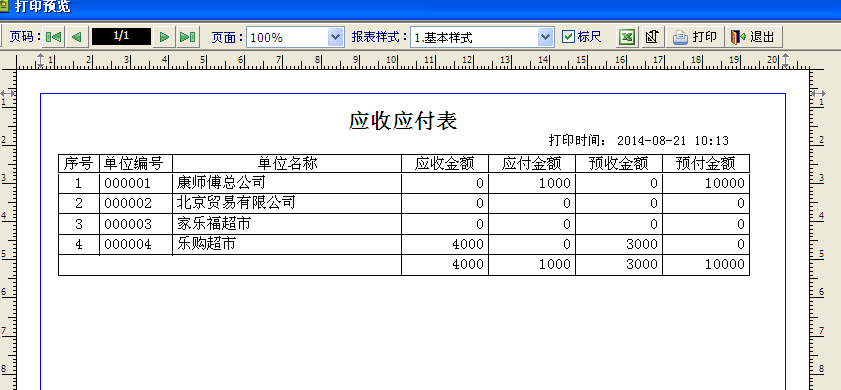Click sequence number 1 in 康师傅总公司 row
The height and width of the screenshot is (390, 841).
click(78, 183)
